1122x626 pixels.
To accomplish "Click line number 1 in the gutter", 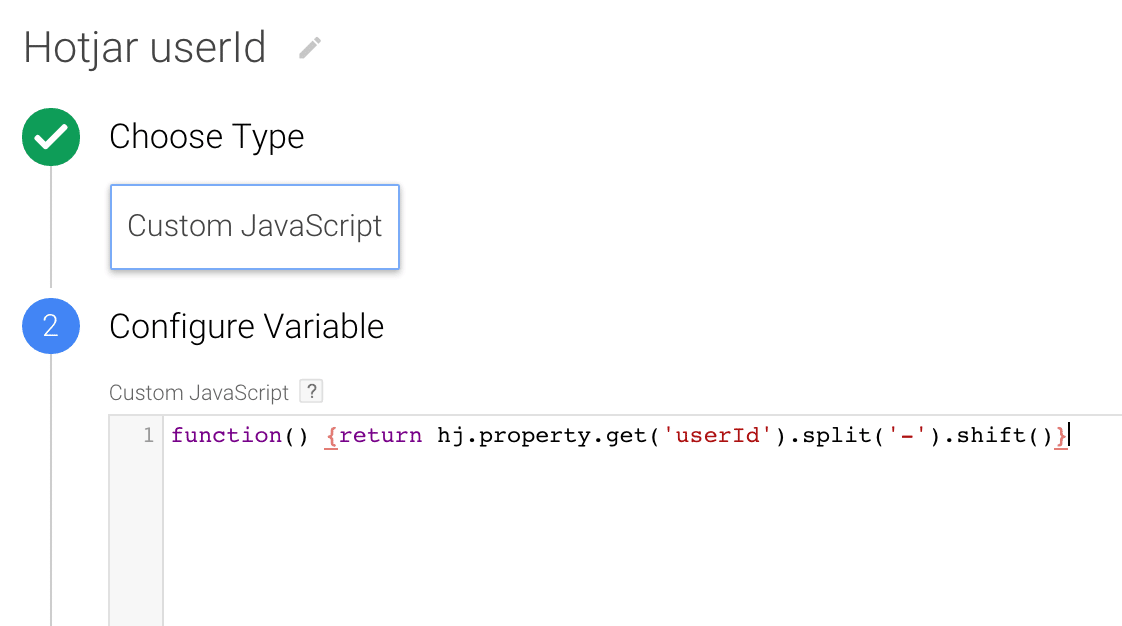I will [148, 435].
